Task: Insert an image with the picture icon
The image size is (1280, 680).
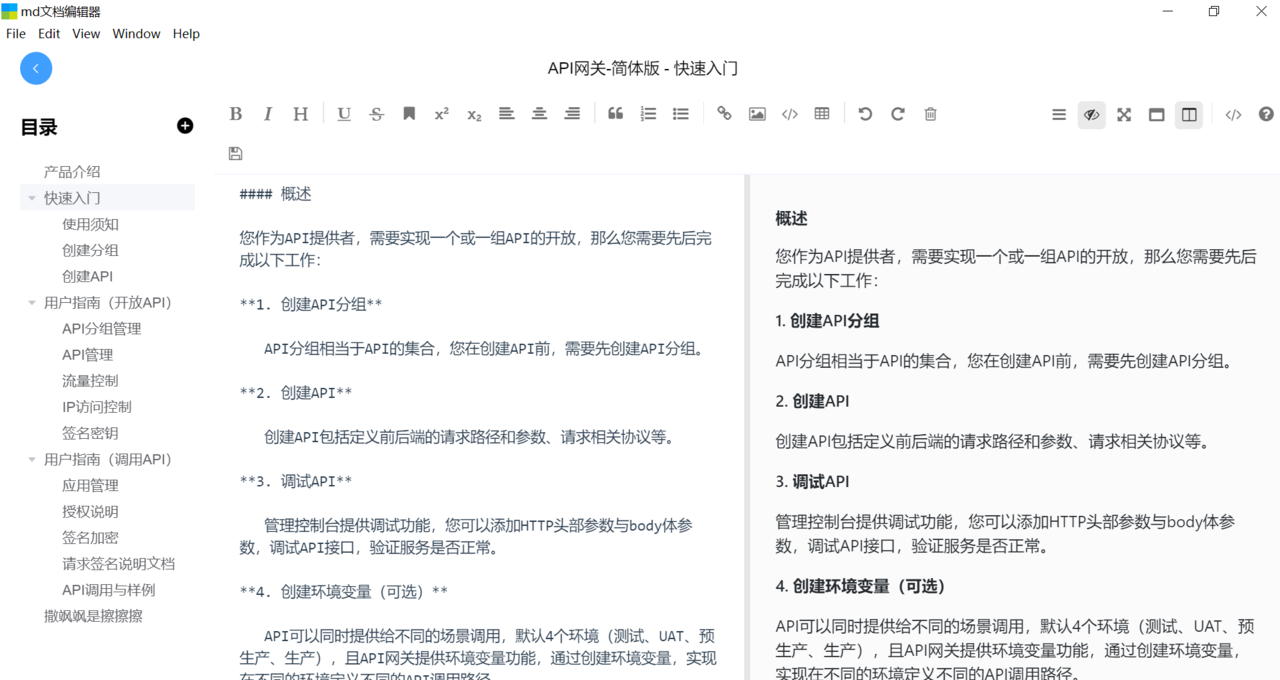Action: pyautogui.click(x=757, y=114)
